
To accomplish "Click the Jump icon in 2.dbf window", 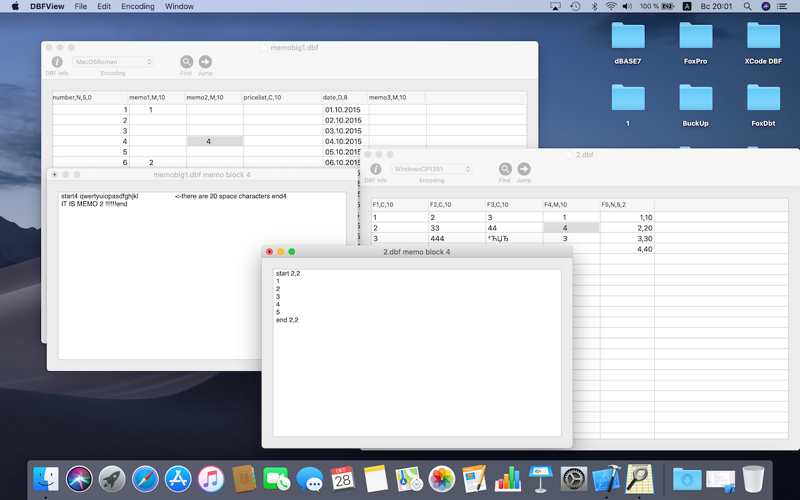I will [524, 169].
